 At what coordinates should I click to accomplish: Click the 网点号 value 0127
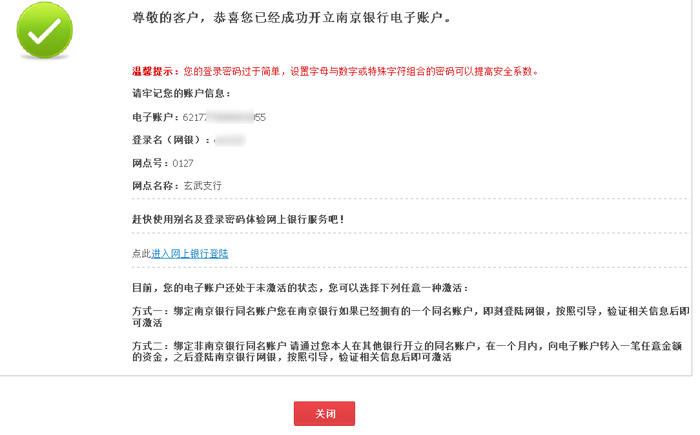pos(183,163)
